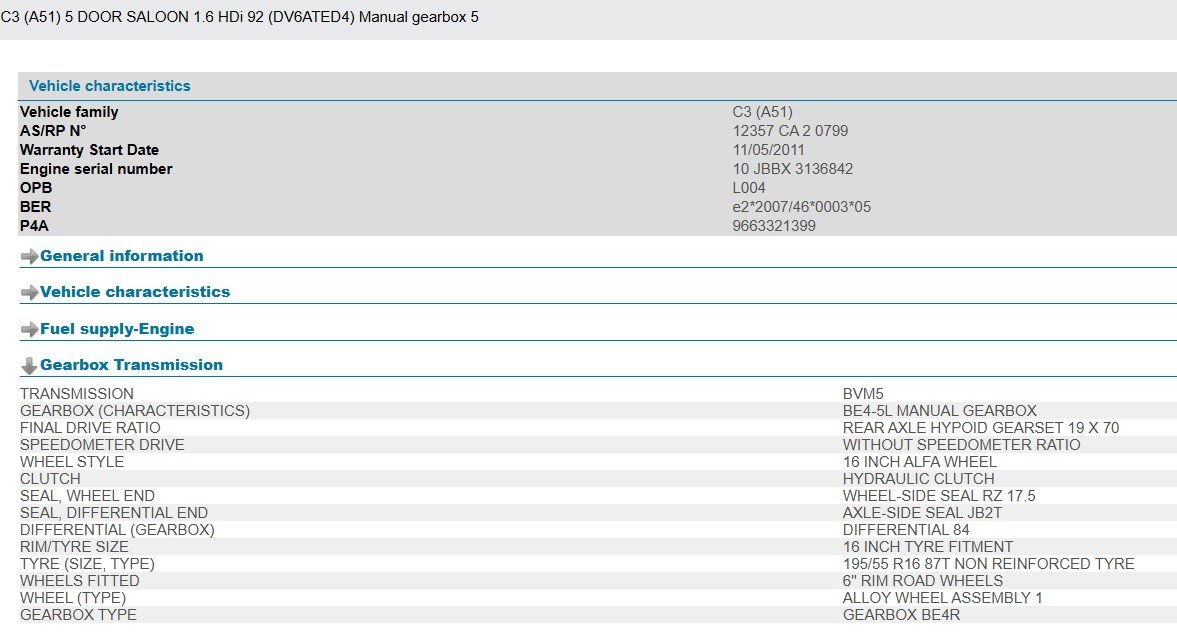The height and width of the screenshot is (635, 1177).
Task: Click the CLUTCH row label
Action: 50,479
